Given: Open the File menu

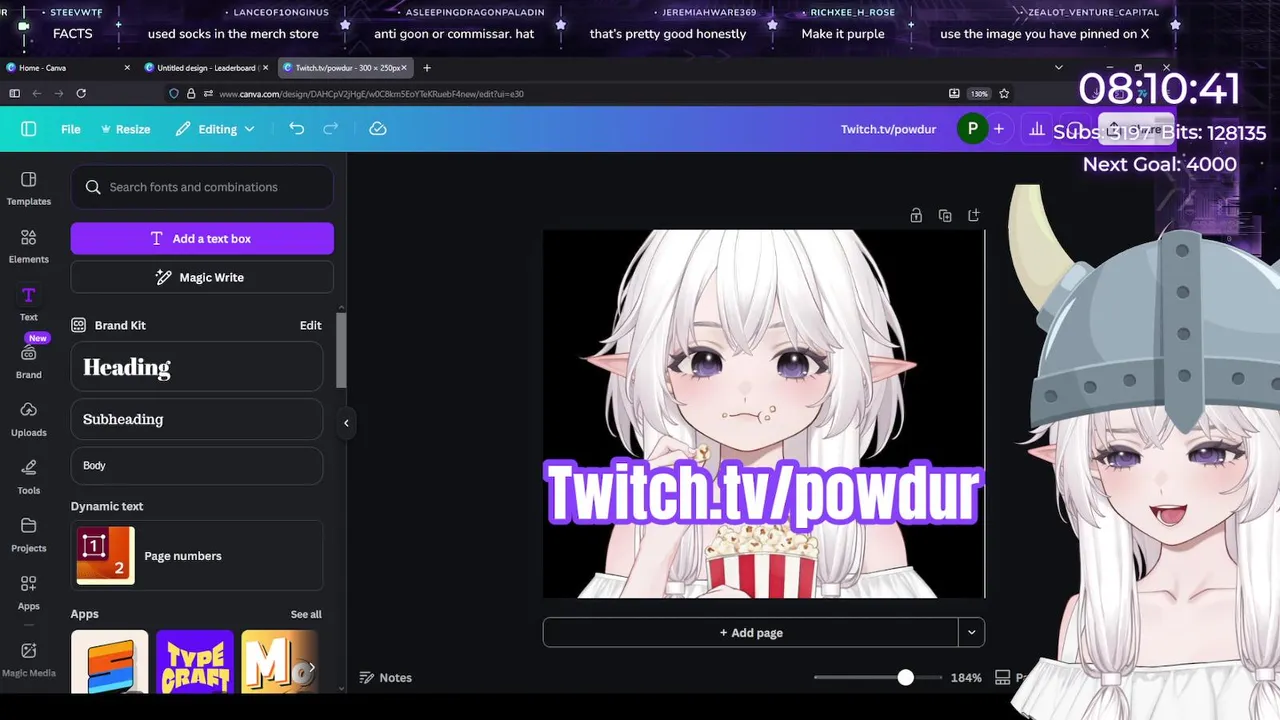Looking at the screenshot, I should click(70, 129).
